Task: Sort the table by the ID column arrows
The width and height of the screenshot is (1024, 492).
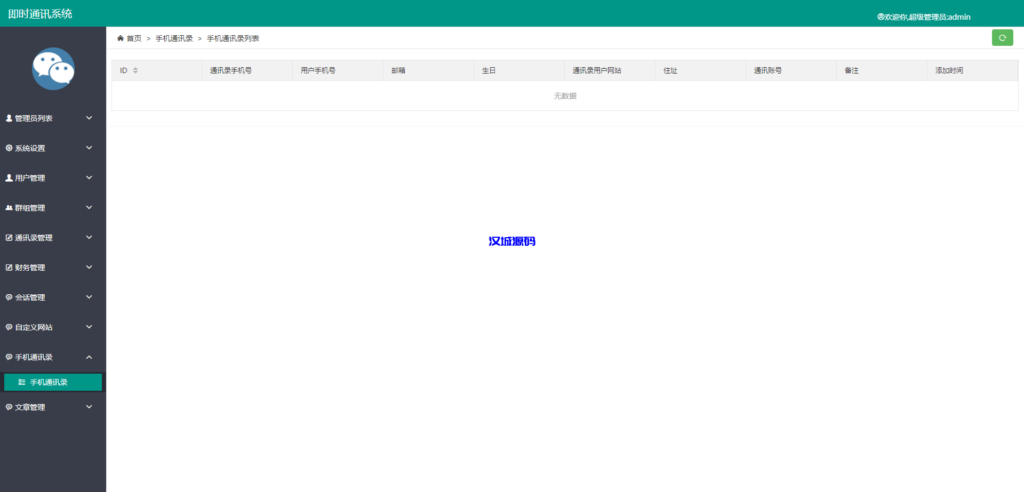Action: click(x=135, y=71)
